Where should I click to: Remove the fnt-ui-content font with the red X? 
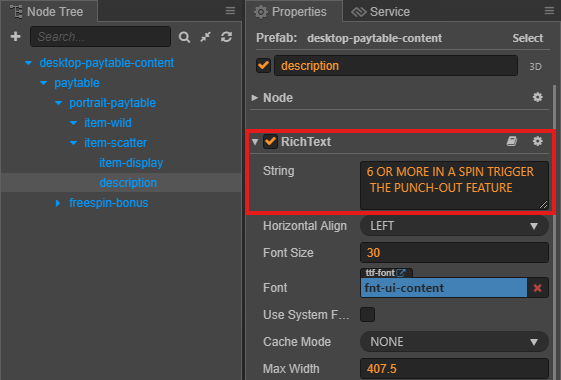[x=537, y=288]
